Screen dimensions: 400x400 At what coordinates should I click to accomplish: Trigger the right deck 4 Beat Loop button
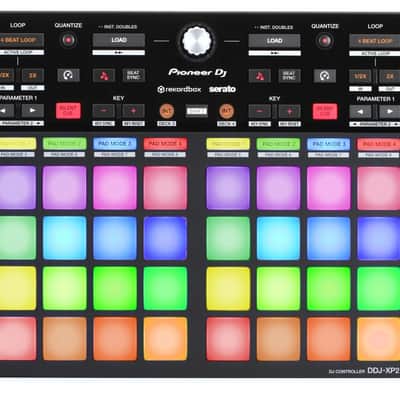(375, 41)
